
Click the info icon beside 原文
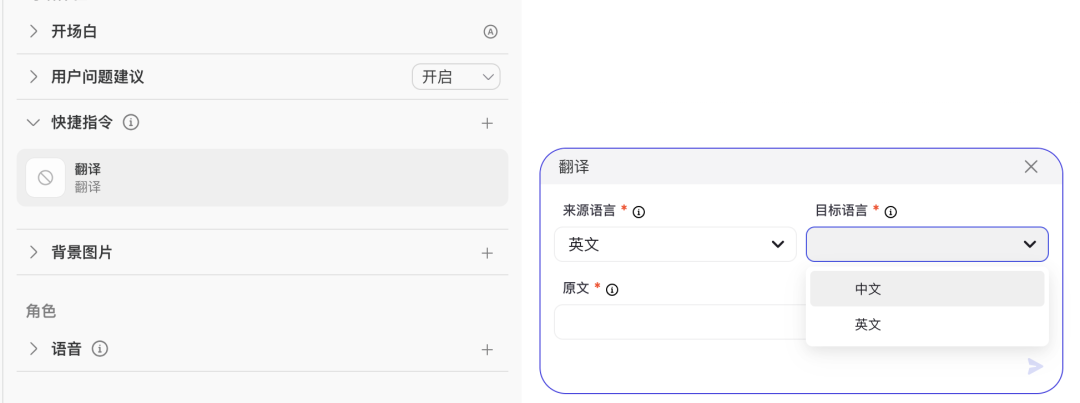click(x=612, y=289)
